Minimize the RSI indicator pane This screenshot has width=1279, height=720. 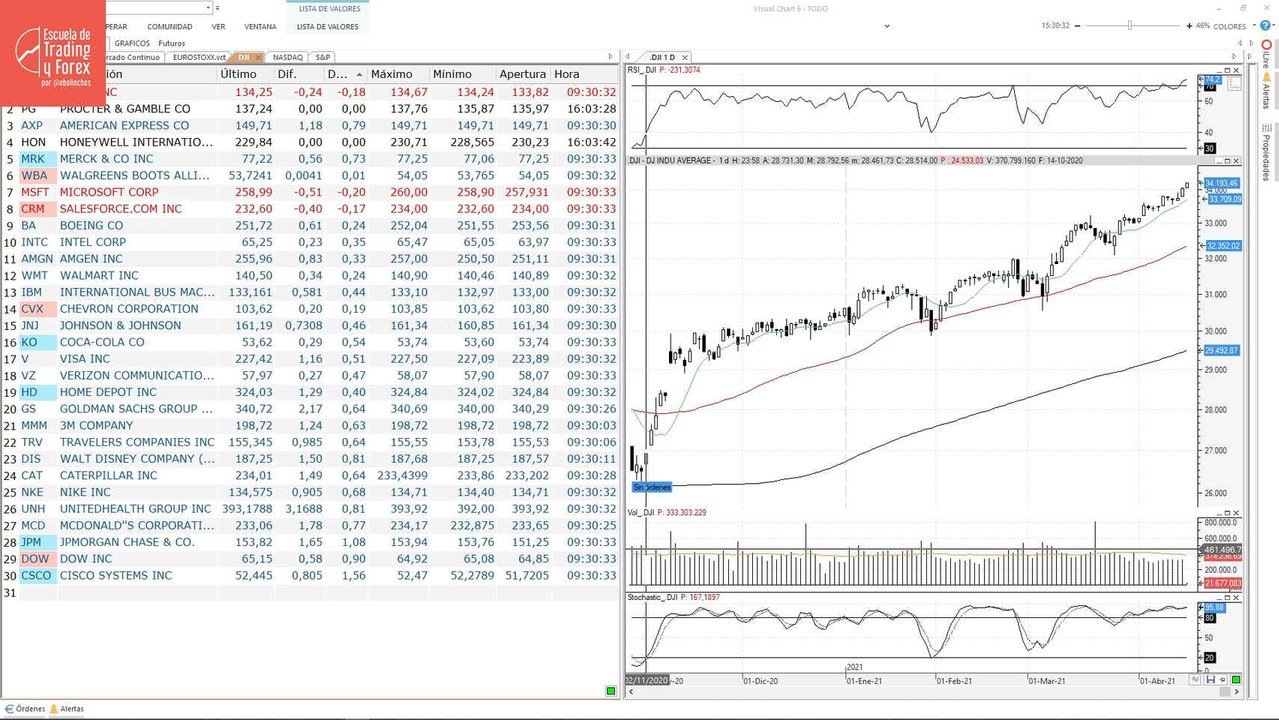click(x=1219, y=71)
